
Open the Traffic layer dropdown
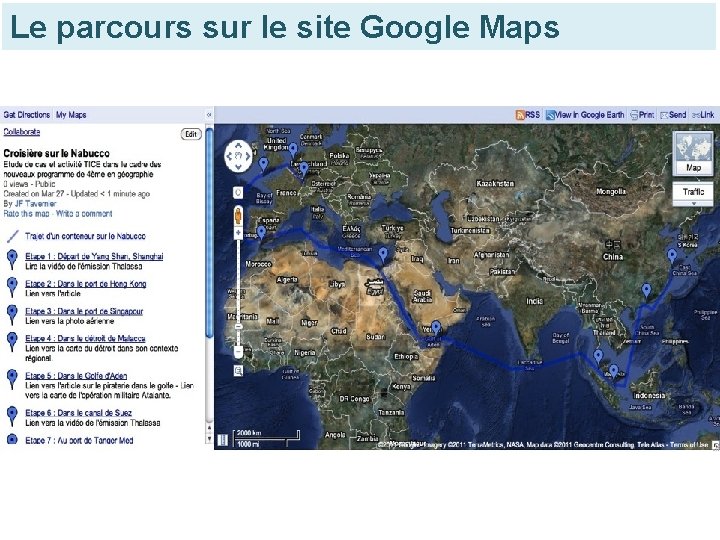[x=693, y=194]
